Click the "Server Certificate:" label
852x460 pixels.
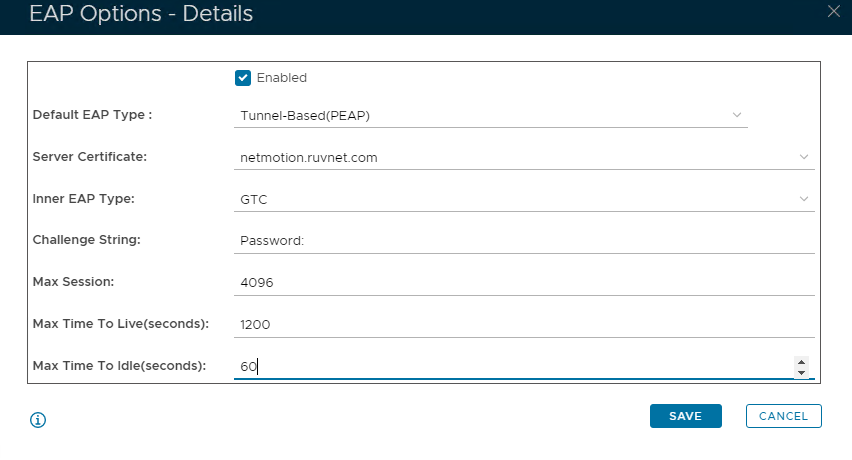coord(90,156)
